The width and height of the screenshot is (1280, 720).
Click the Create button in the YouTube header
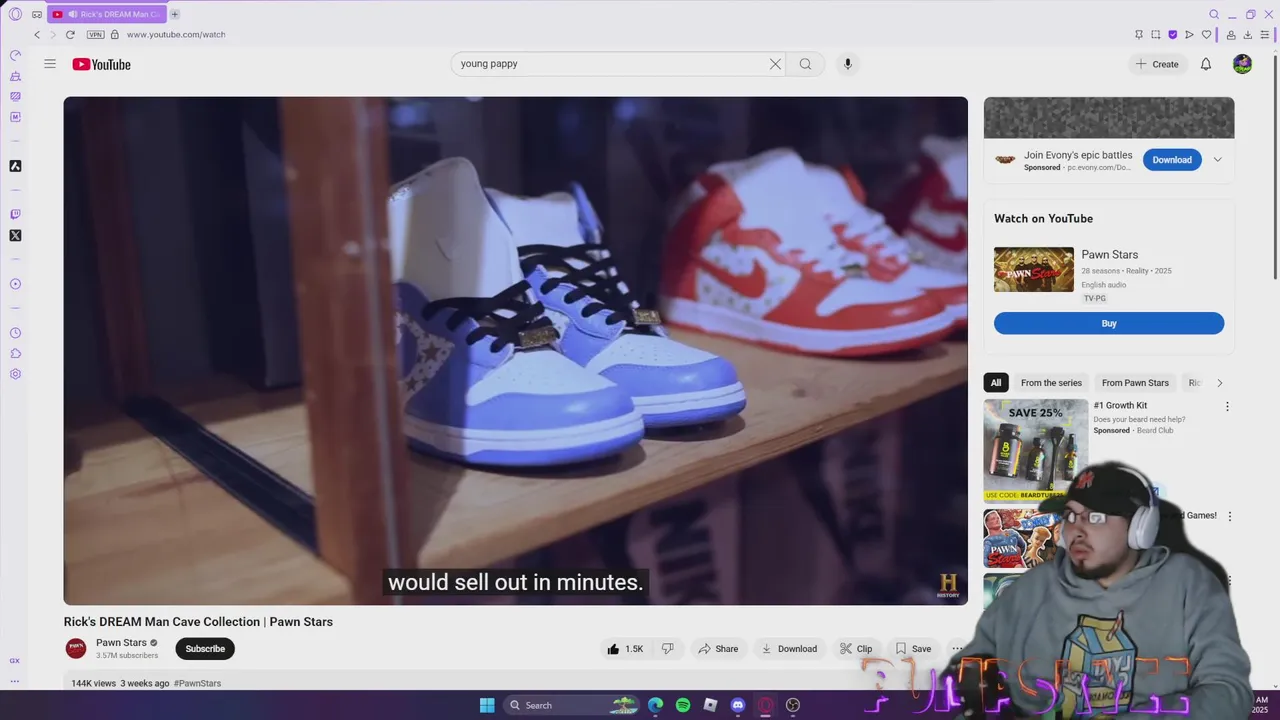point(1157,64)
